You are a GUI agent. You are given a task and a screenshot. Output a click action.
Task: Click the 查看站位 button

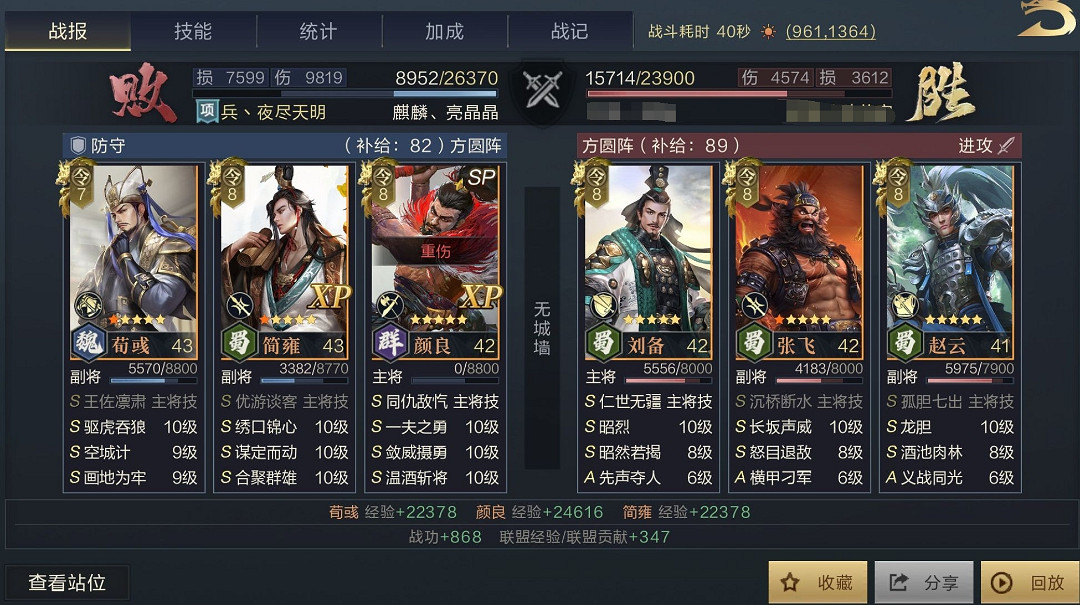coord(67,582)
